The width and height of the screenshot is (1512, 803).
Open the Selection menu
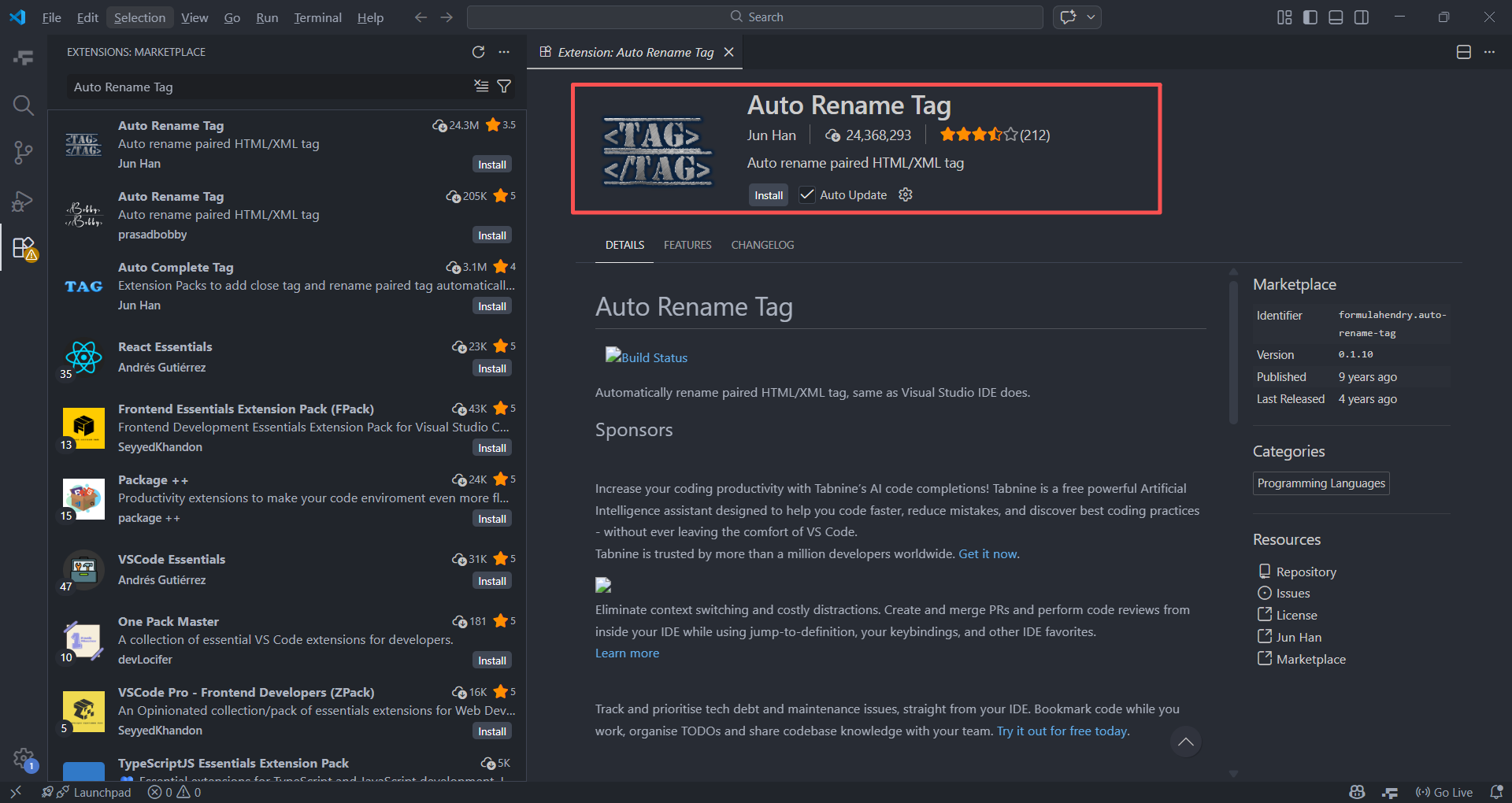(139, 17)
